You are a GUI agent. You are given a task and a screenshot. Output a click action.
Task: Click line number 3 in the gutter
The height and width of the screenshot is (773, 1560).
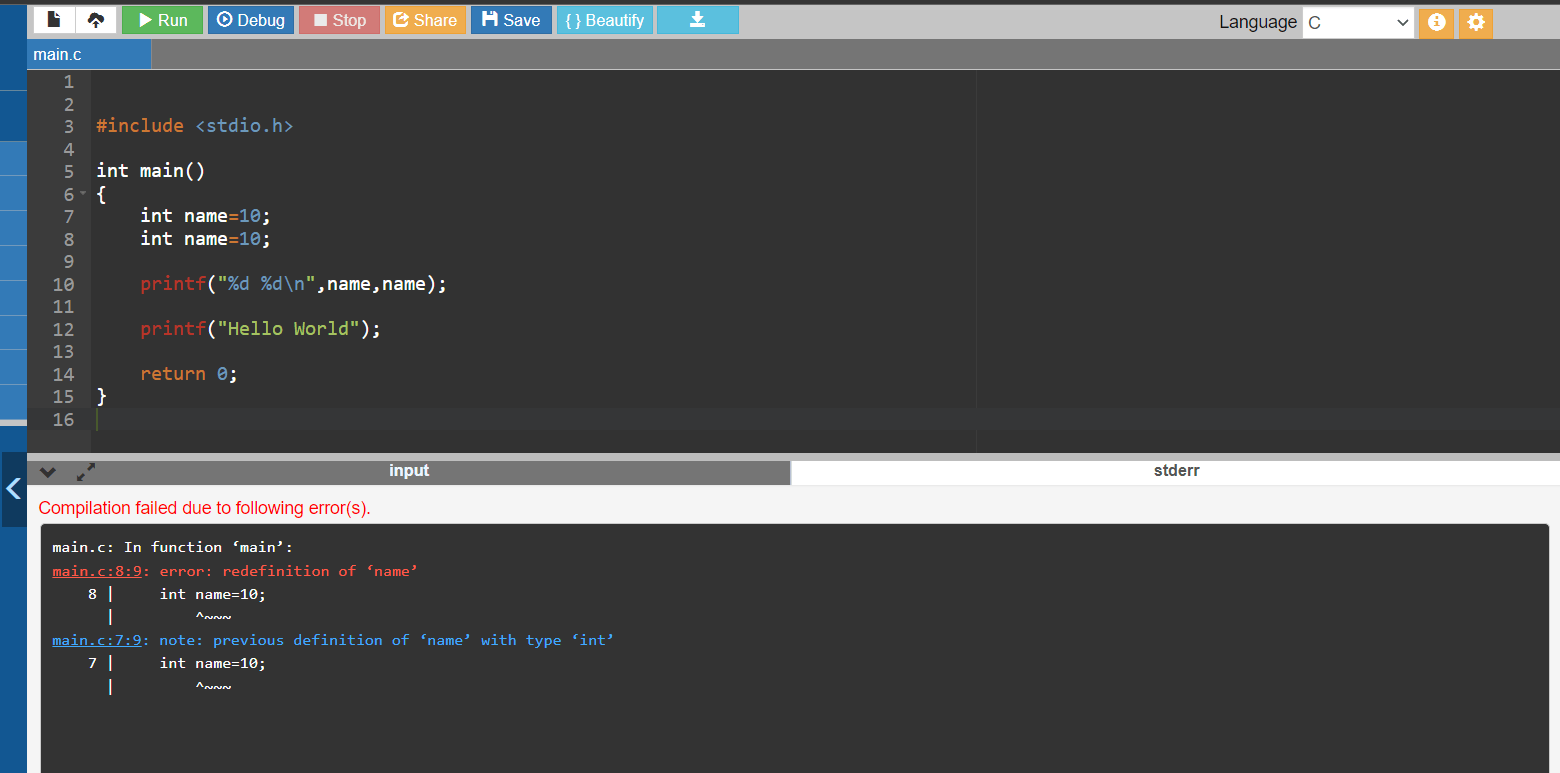pos(68,126)
